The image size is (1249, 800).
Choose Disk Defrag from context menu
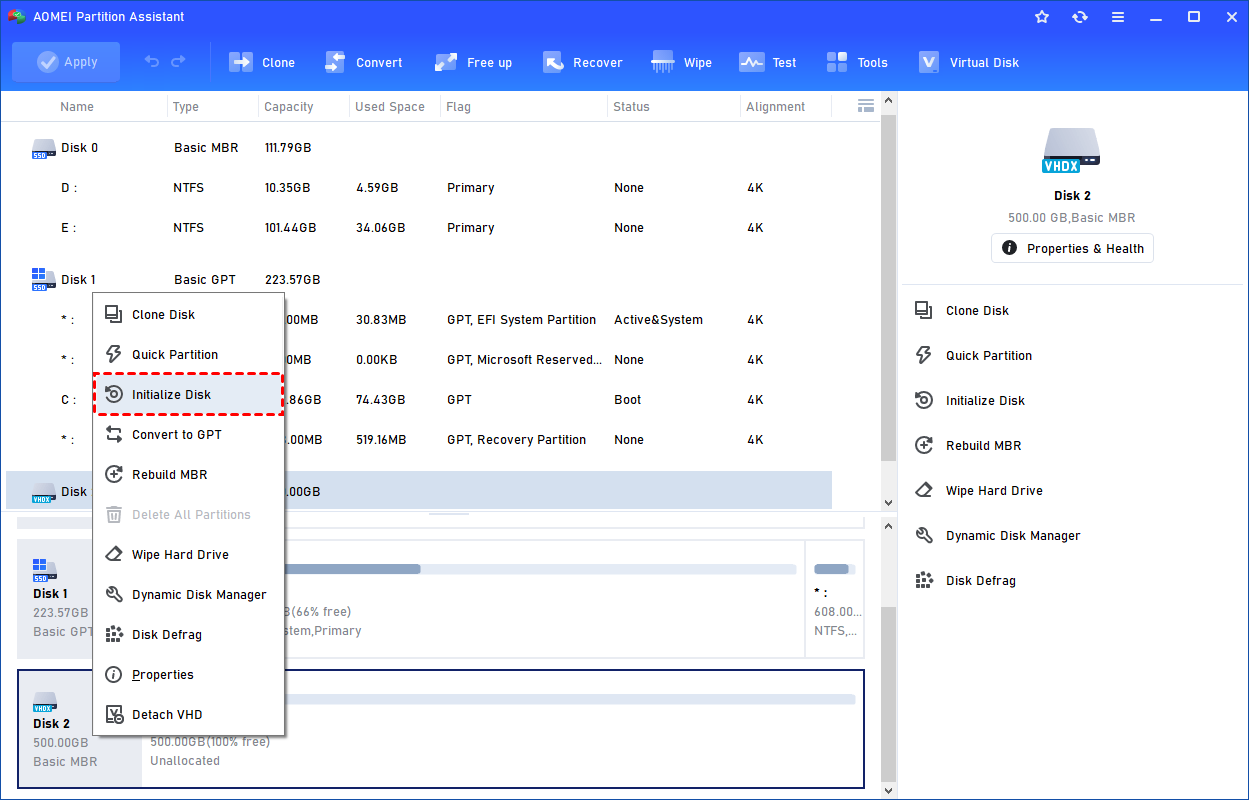[x=188, y=634]
